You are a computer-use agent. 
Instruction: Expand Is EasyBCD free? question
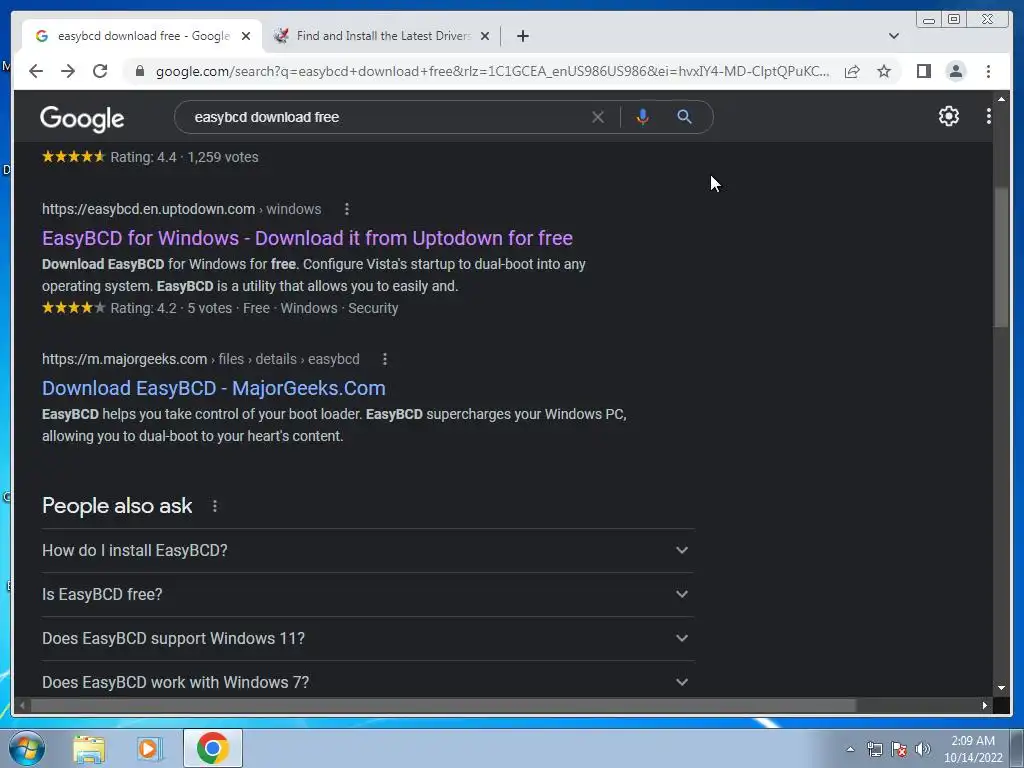368,594
